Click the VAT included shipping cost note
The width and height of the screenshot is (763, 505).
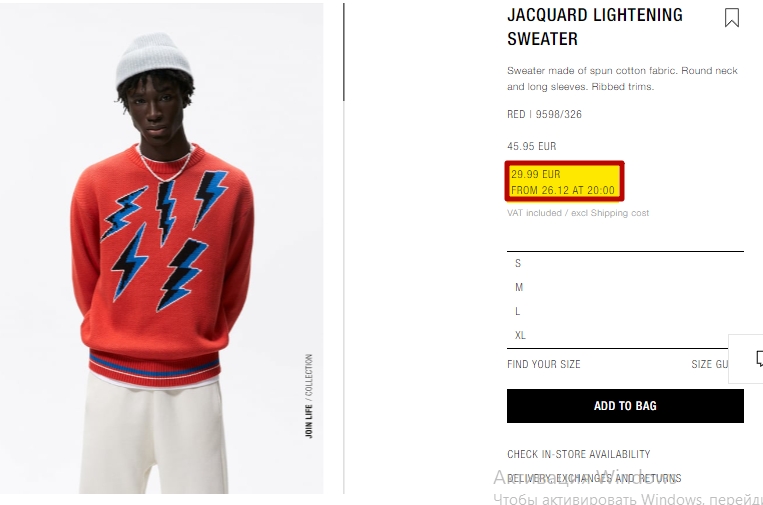[578, 213]
